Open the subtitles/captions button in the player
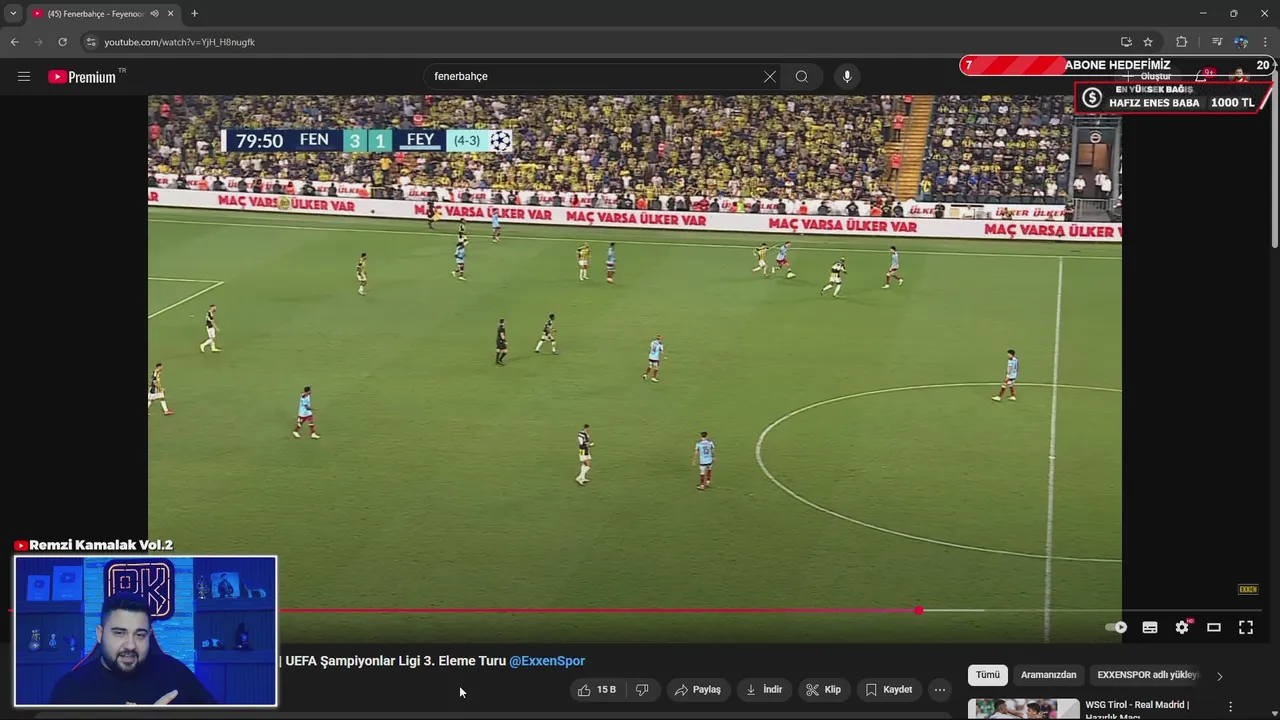This screenshot has height=720, width=1280. click(x=1150, y=627)
